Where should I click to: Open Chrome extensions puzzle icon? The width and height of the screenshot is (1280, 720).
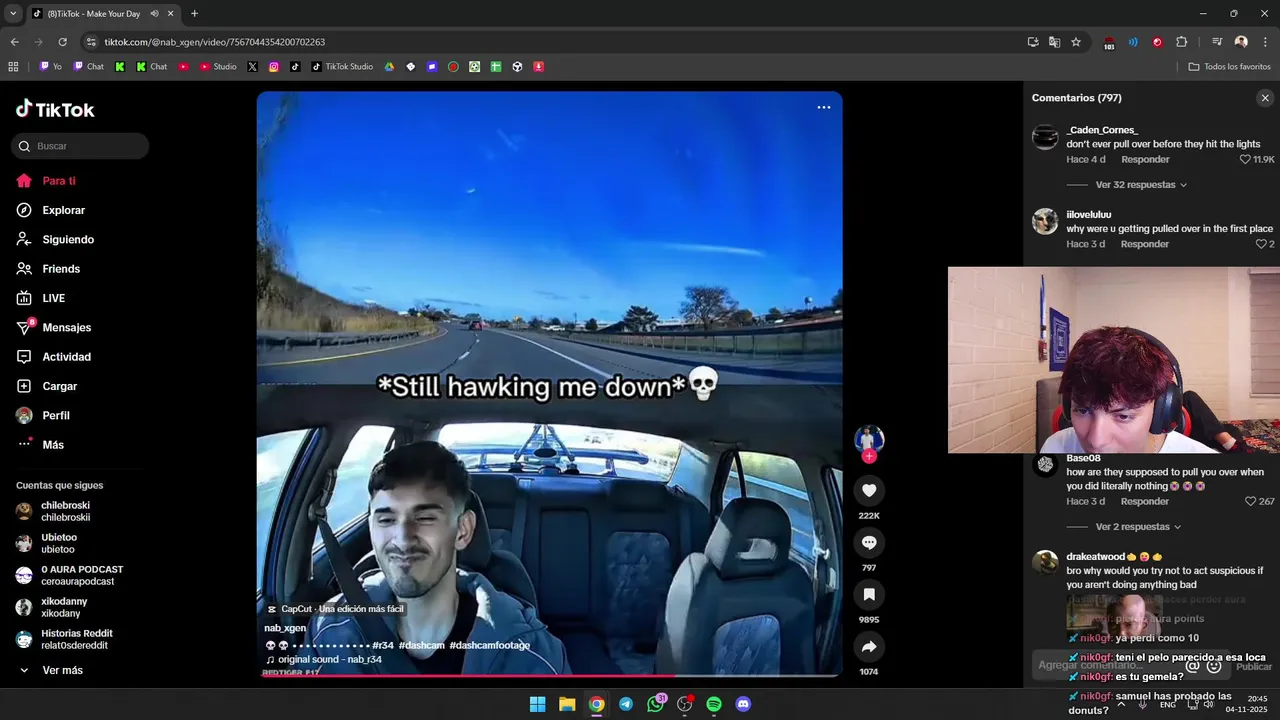coord(1181,42)
